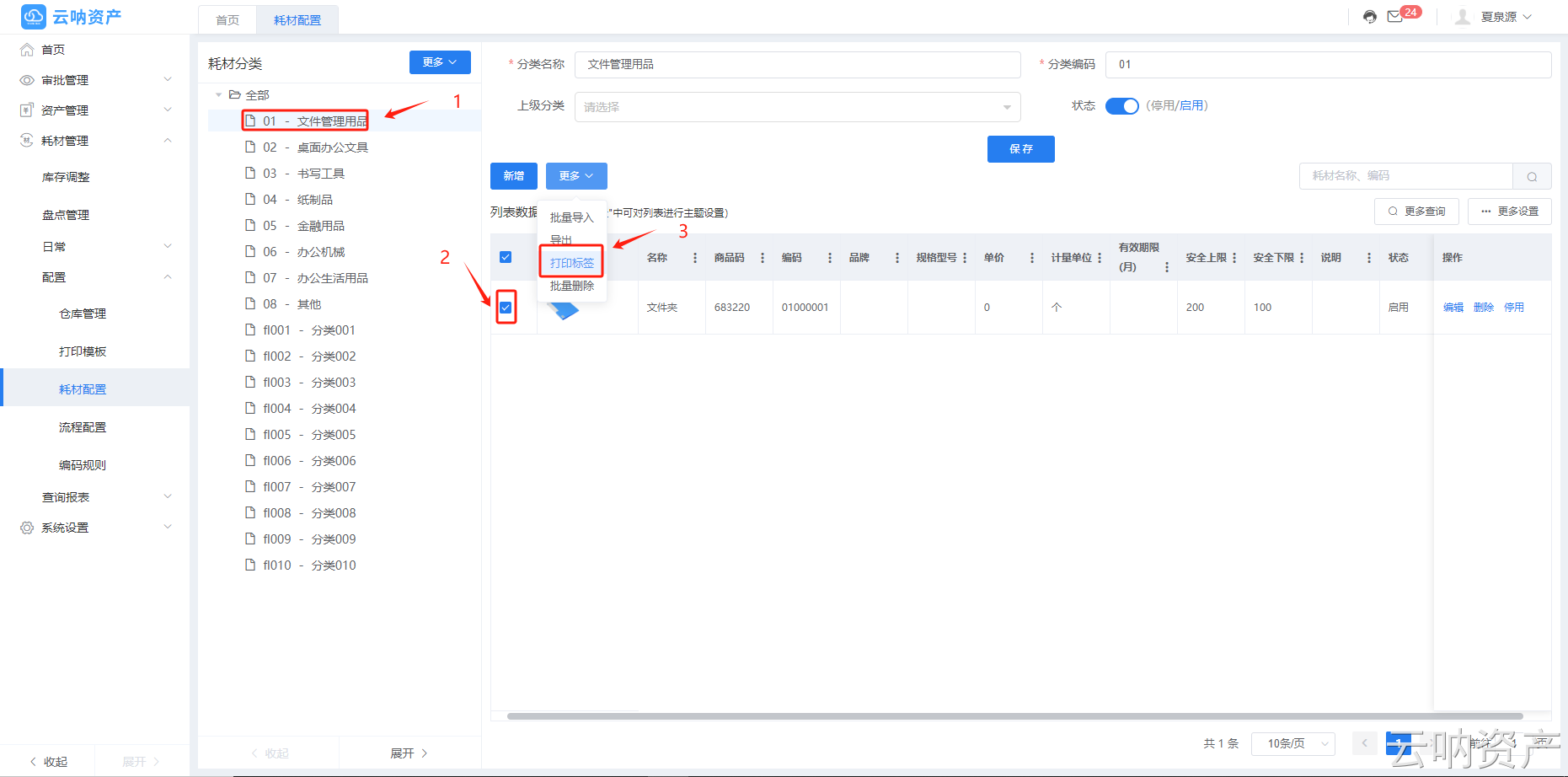This screenshot has height=777, width=1568.
Task: Click the 停用 link in 文件夹 row
Action: coord(1514,308)
